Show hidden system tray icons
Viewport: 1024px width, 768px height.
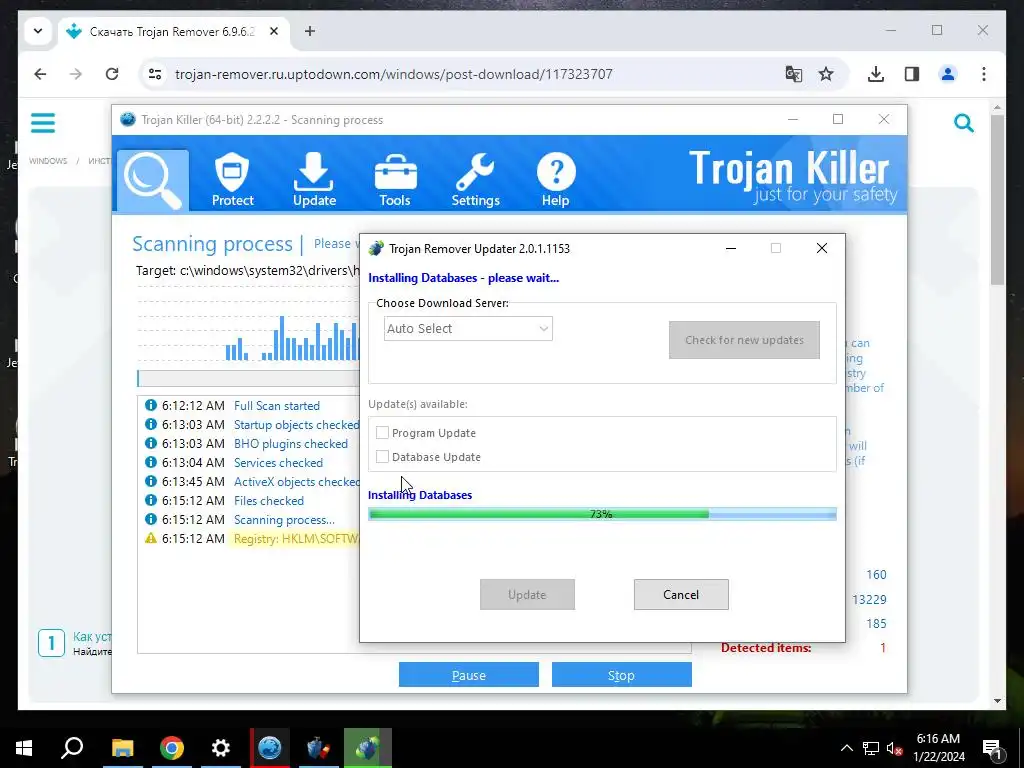point(846,748)
